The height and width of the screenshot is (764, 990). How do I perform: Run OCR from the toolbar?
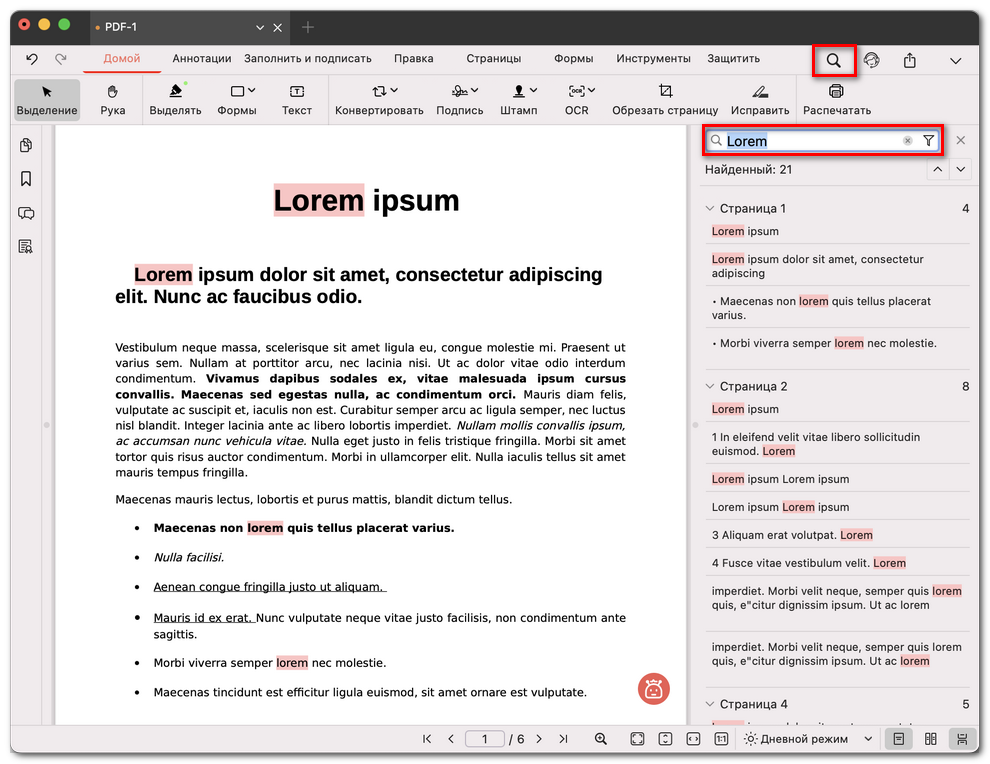[x=577, y=99]
